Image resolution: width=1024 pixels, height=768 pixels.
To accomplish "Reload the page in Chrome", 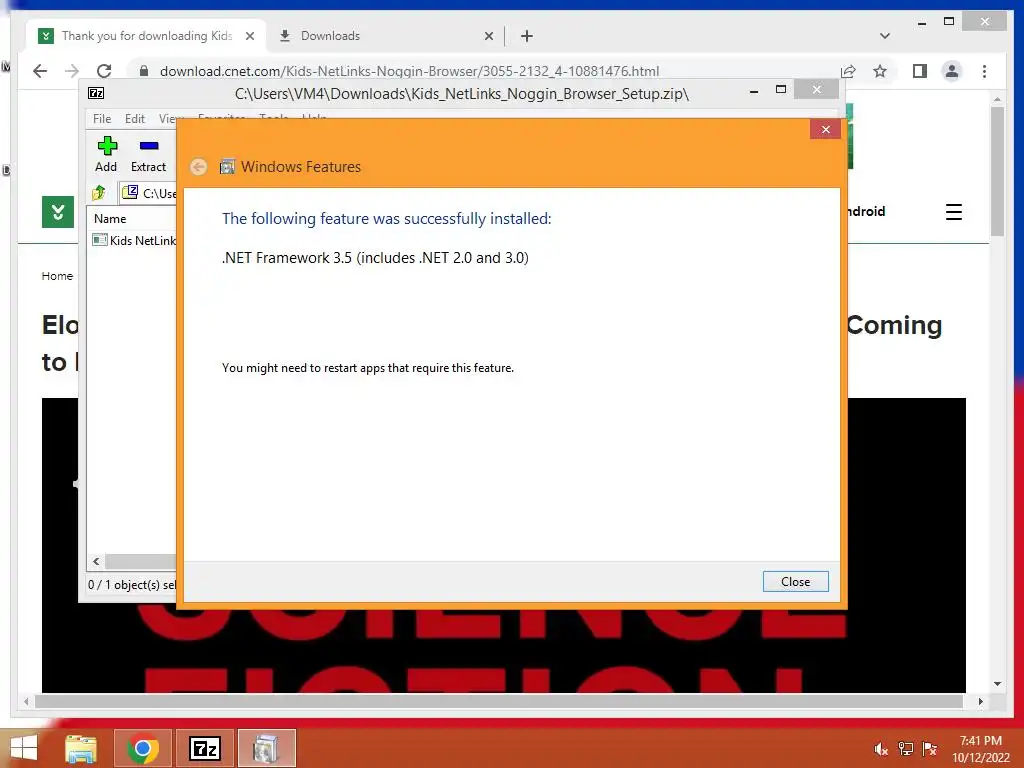I will point(104,71).
